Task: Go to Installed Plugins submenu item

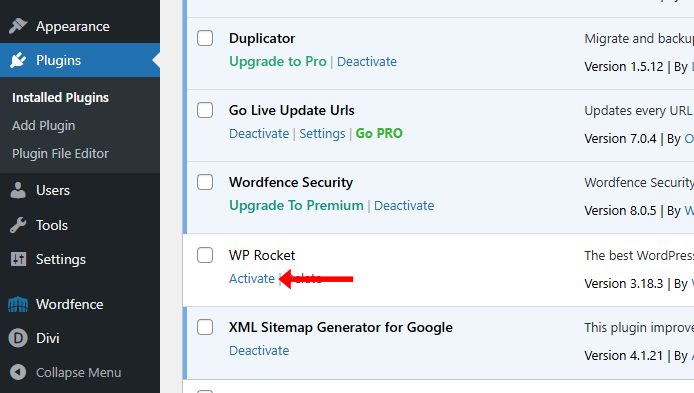Action: [60, 97]
